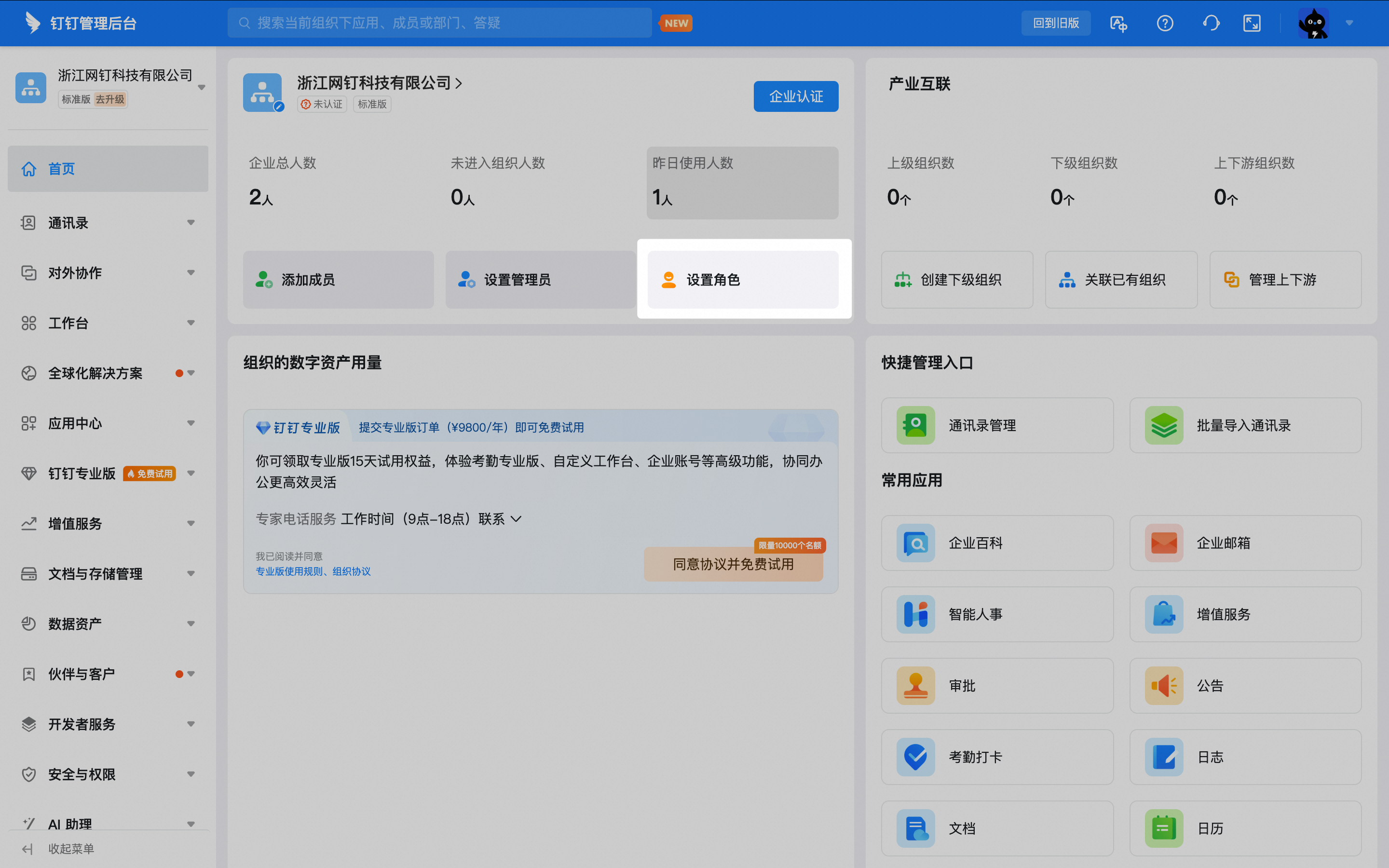Open the organization switcher arrow in sidebar
This screenshot has width=1389, height=868.
click(x=202, y=87)
